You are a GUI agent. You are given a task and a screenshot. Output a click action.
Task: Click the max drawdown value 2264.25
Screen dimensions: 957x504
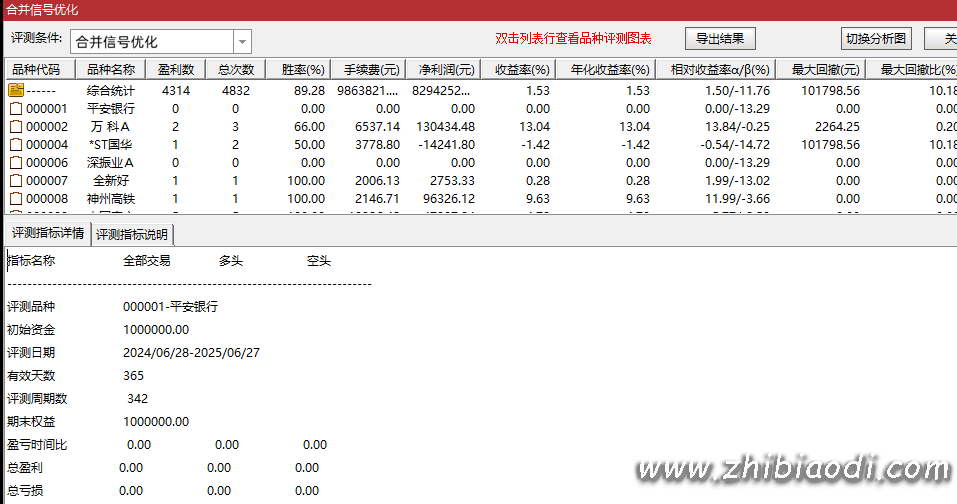837,127
